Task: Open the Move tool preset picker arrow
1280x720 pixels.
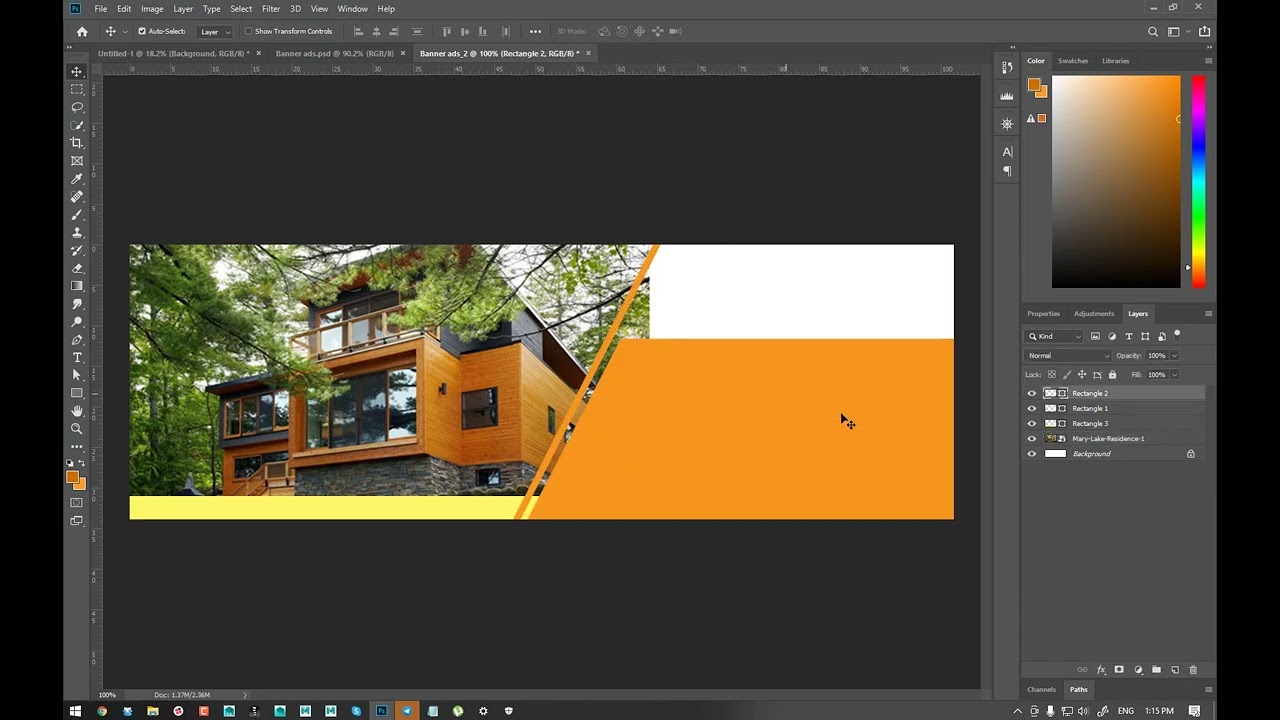Action: [x=125, y=31]
